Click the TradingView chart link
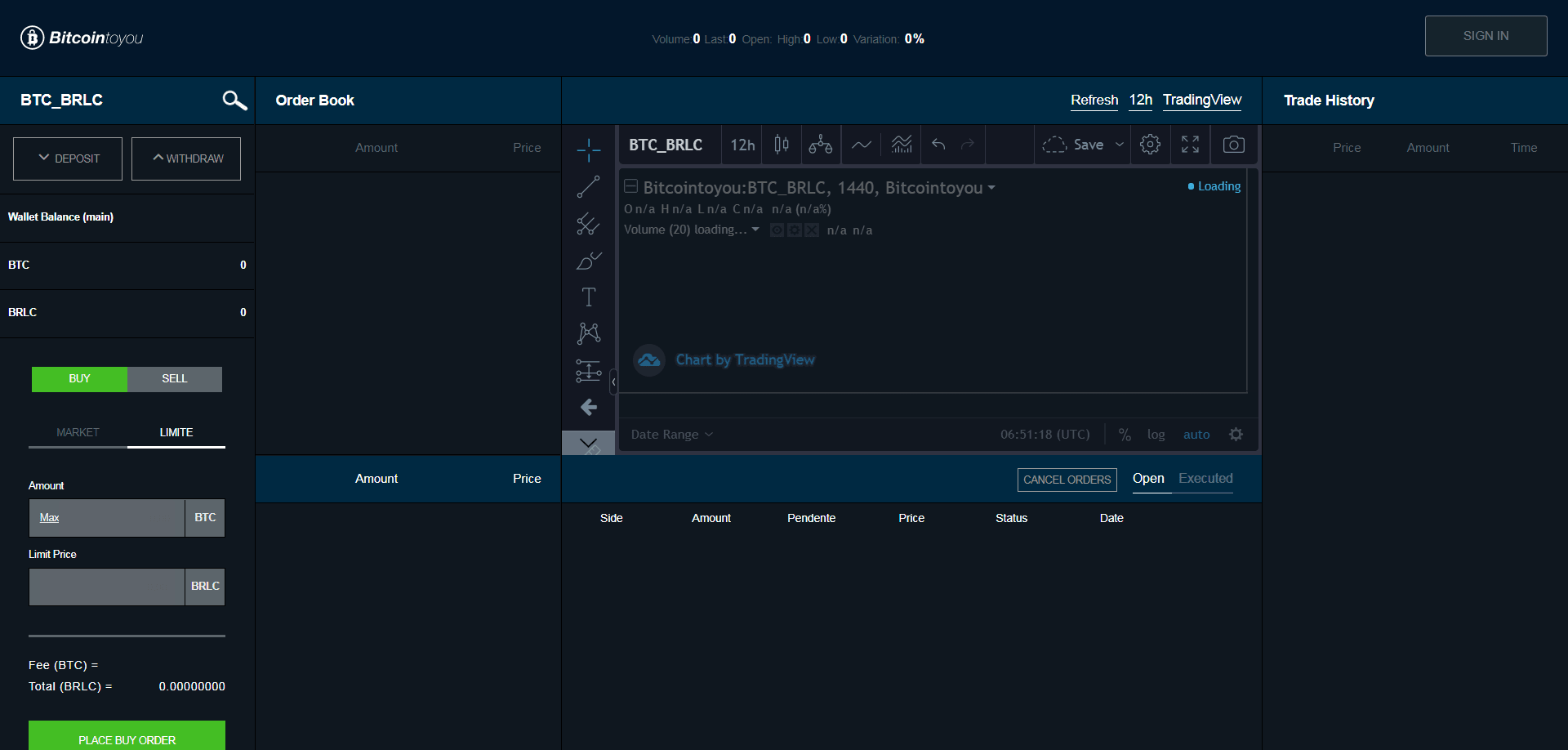 1202,100
